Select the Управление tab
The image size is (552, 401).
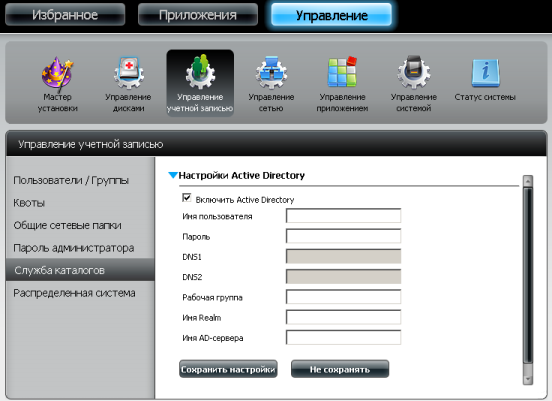(x=331, y=15)
